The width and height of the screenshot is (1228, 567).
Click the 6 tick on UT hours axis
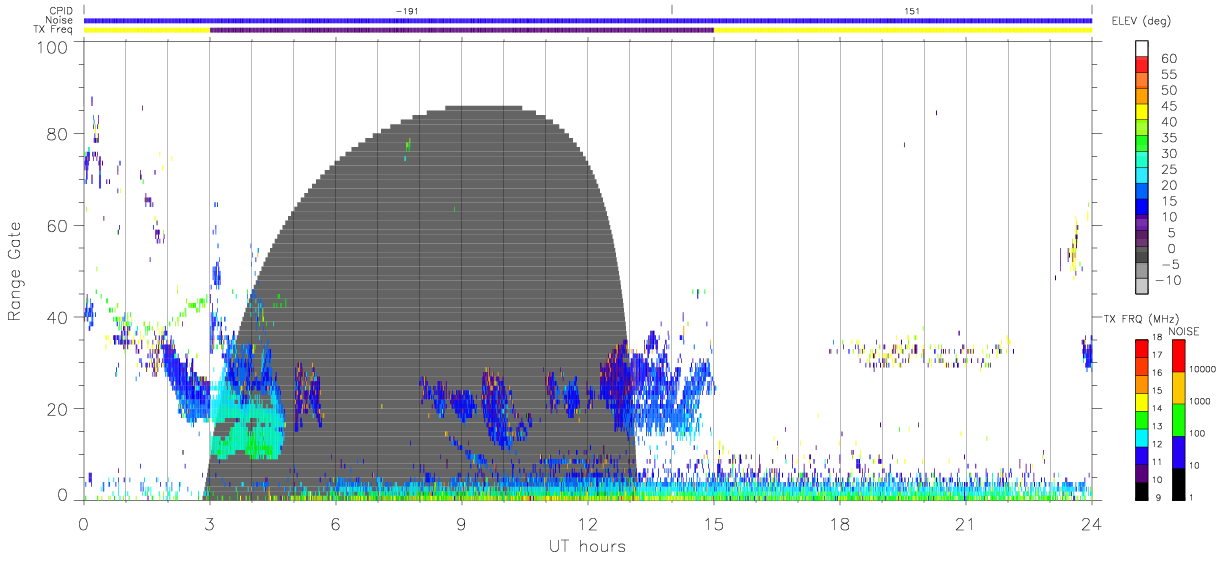pyautogui.click(x=336, y=525)
